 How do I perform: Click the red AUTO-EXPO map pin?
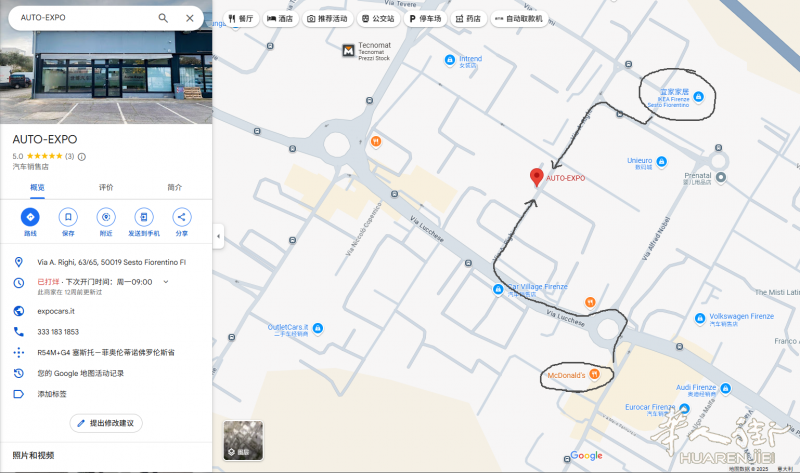click(x=536, y=177)
